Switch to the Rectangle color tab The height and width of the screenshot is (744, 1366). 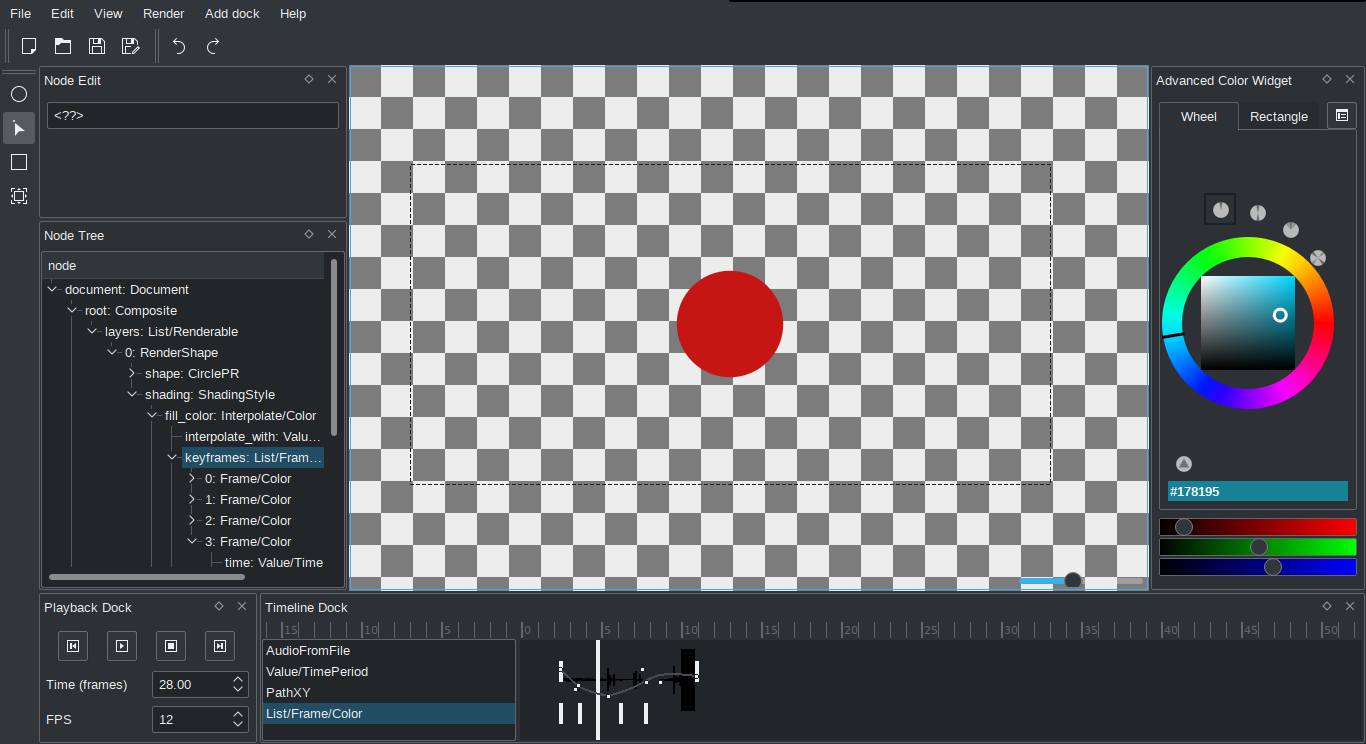pos(1279,117)
